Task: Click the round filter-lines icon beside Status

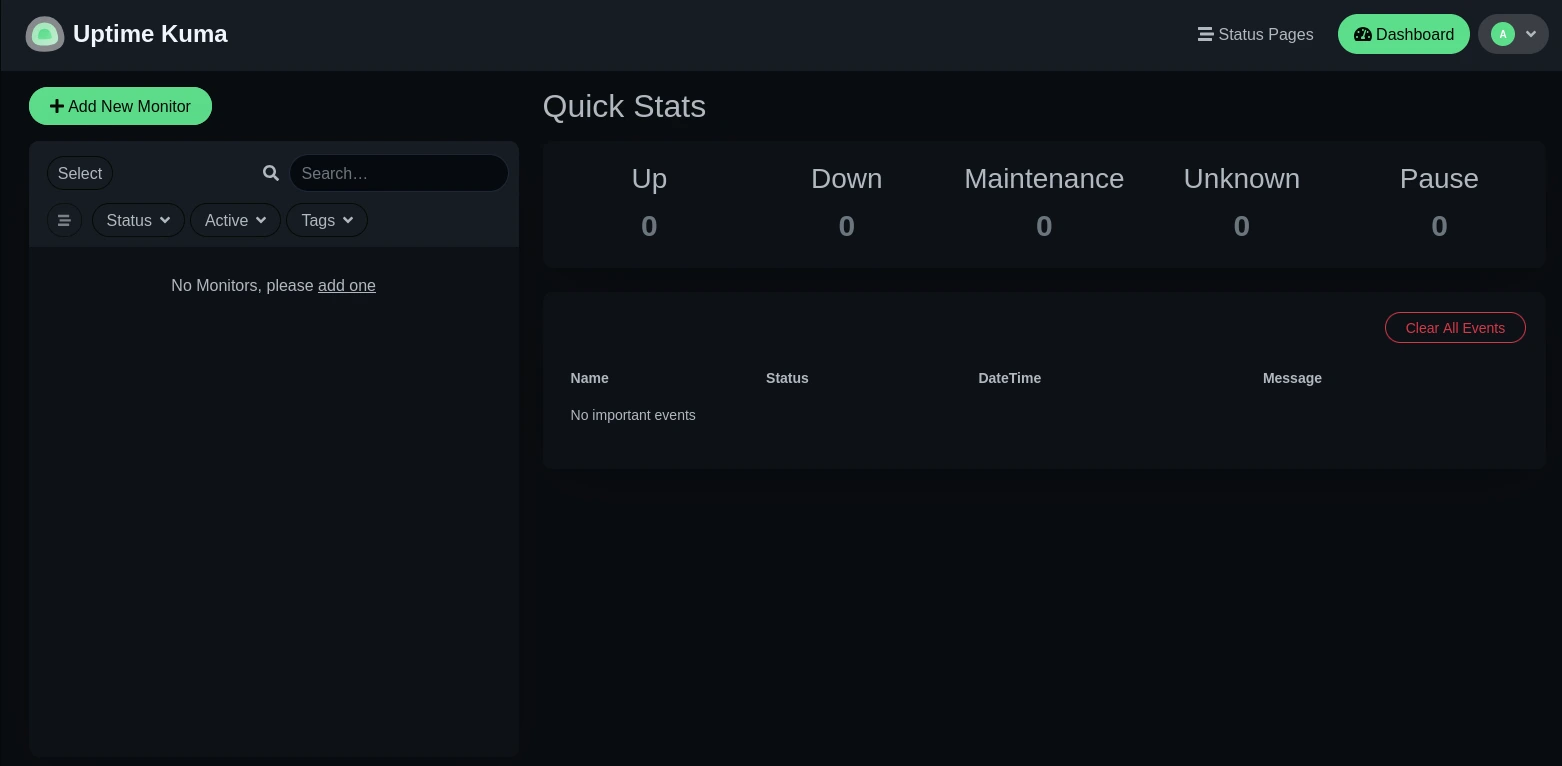Action: 64,220
